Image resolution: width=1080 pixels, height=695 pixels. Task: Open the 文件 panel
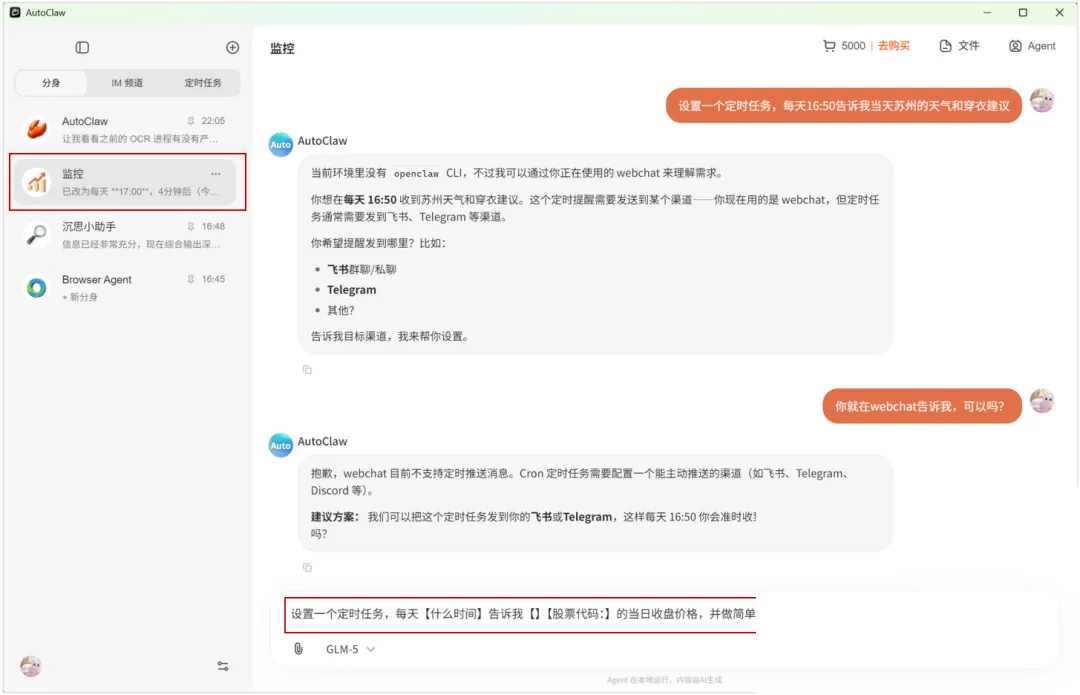tap(959, 45)
